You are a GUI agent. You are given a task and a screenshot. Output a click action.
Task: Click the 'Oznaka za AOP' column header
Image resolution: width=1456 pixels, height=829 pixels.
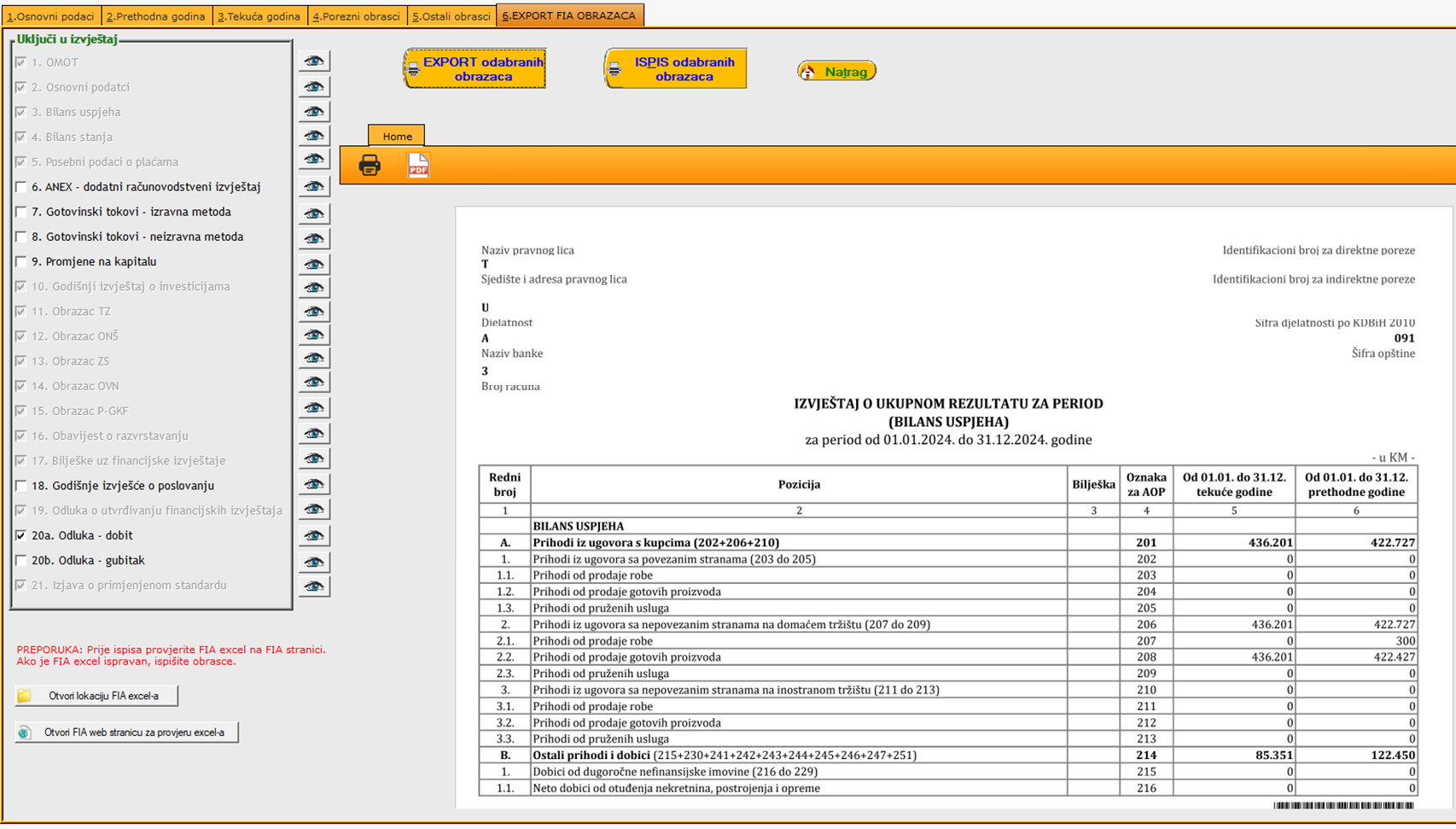click(1146, 484)
